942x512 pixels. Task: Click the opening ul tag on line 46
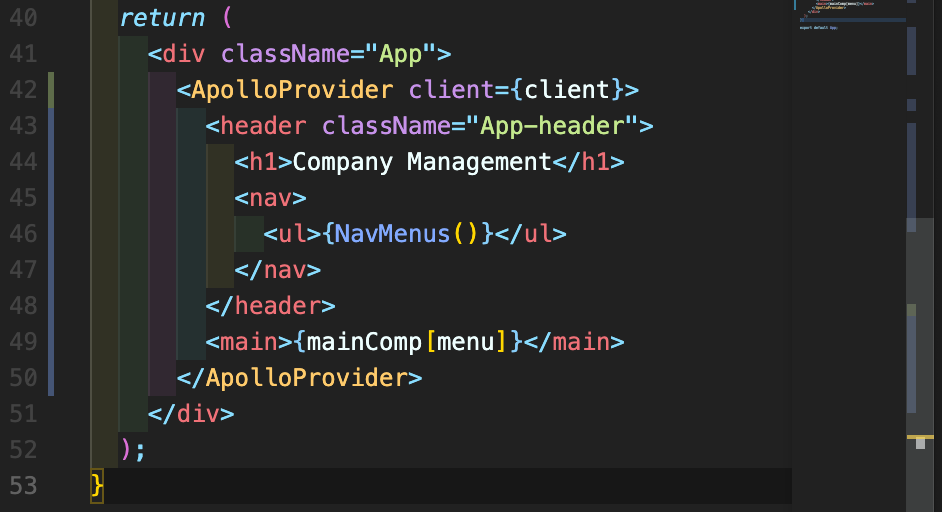click(x=293, y=234)
